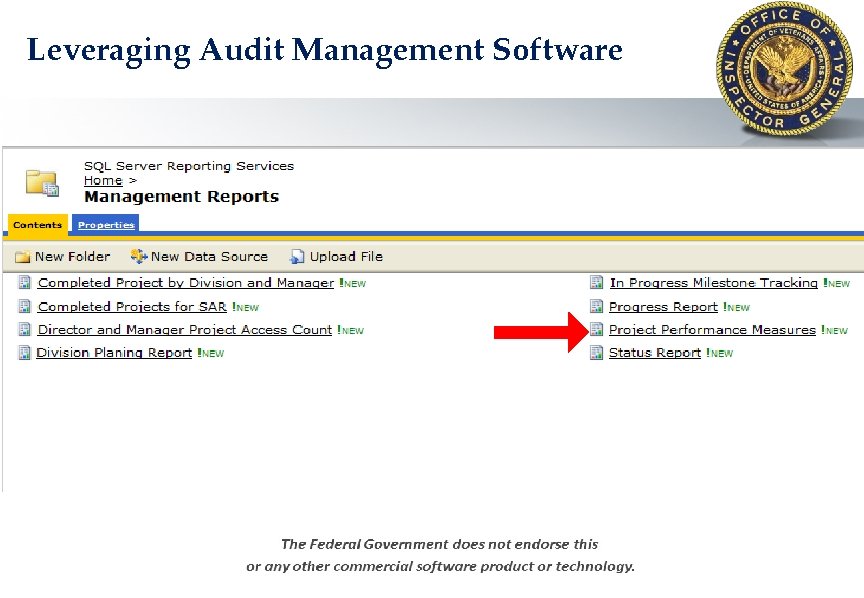
Task: Click the NEW badge beside Project Performance Measures
Action: [834, 330]
